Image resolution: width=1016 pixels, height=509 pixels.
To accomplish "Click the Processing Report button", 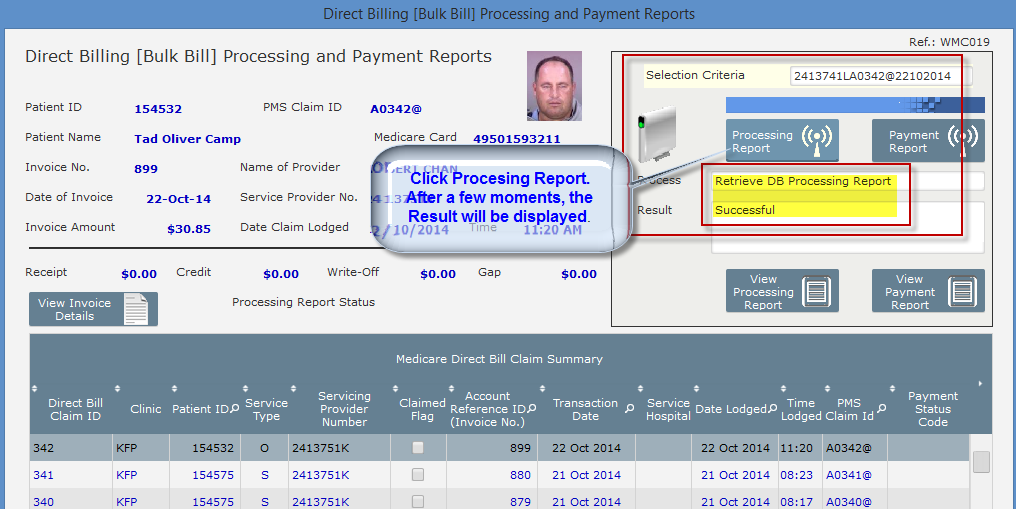I will [x=782, y=141].
